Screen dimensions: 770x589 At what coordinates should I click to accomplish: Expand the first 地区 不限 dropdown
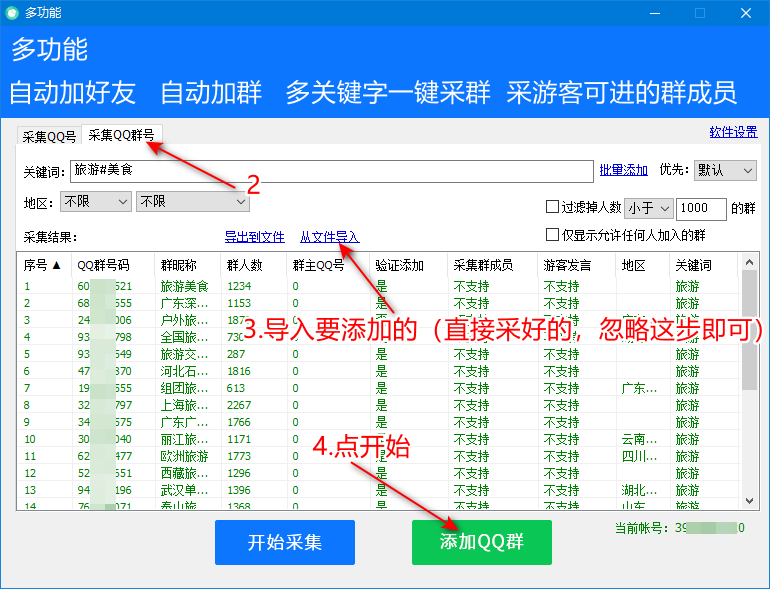point(96,202)
